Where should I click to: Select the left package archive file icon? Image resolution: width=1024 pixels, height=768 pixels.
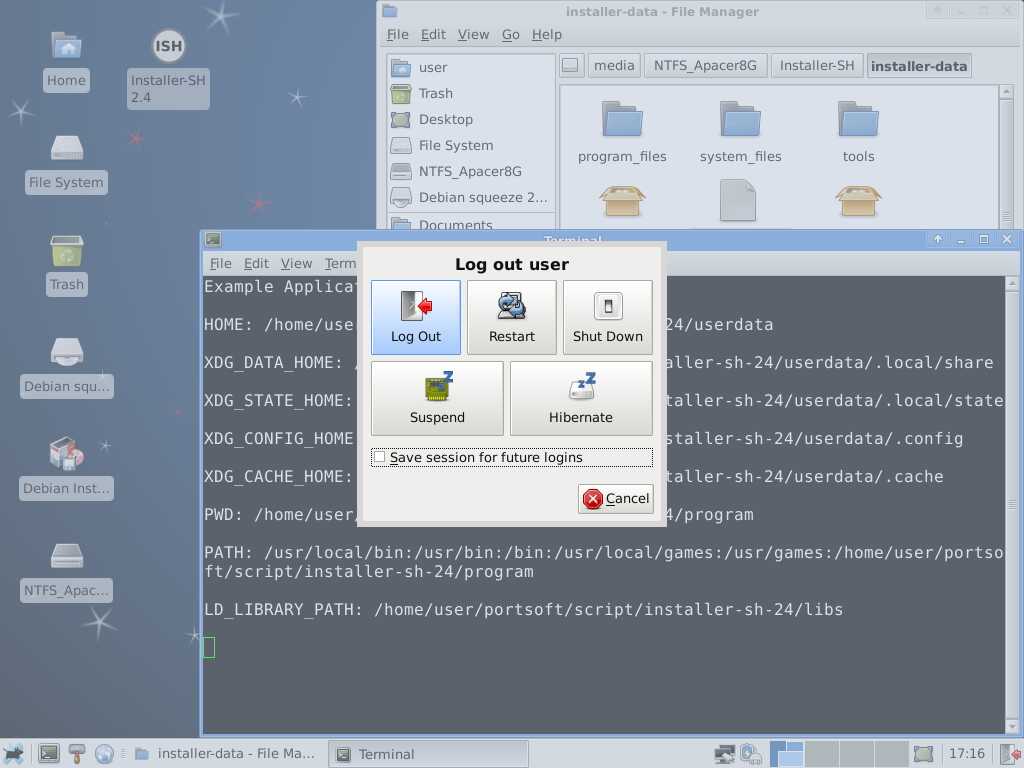(622, 201)
